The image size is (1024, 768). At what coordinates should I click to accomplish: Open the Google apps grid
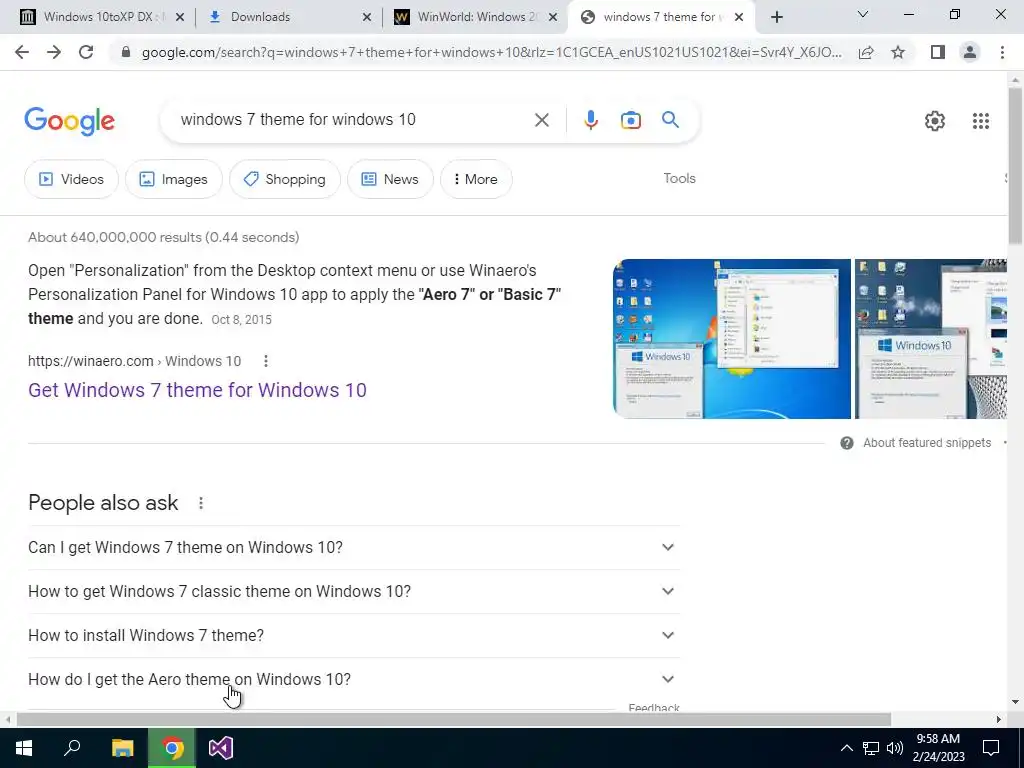pos(980,121)
